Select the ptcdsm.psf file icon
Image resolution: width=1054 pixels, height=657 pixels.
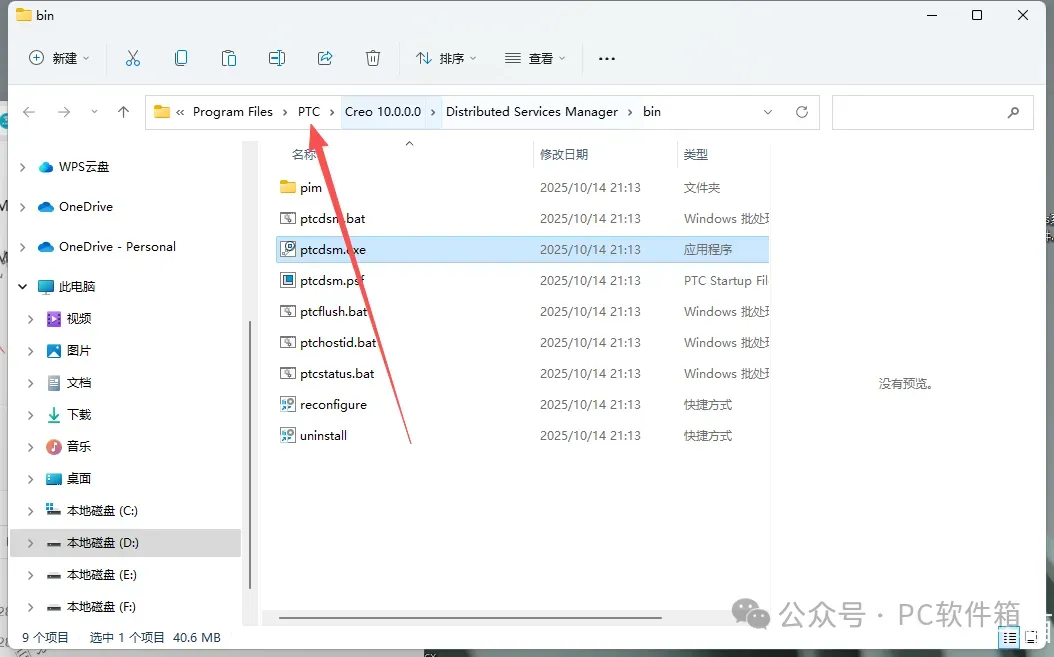click(288, 280)
